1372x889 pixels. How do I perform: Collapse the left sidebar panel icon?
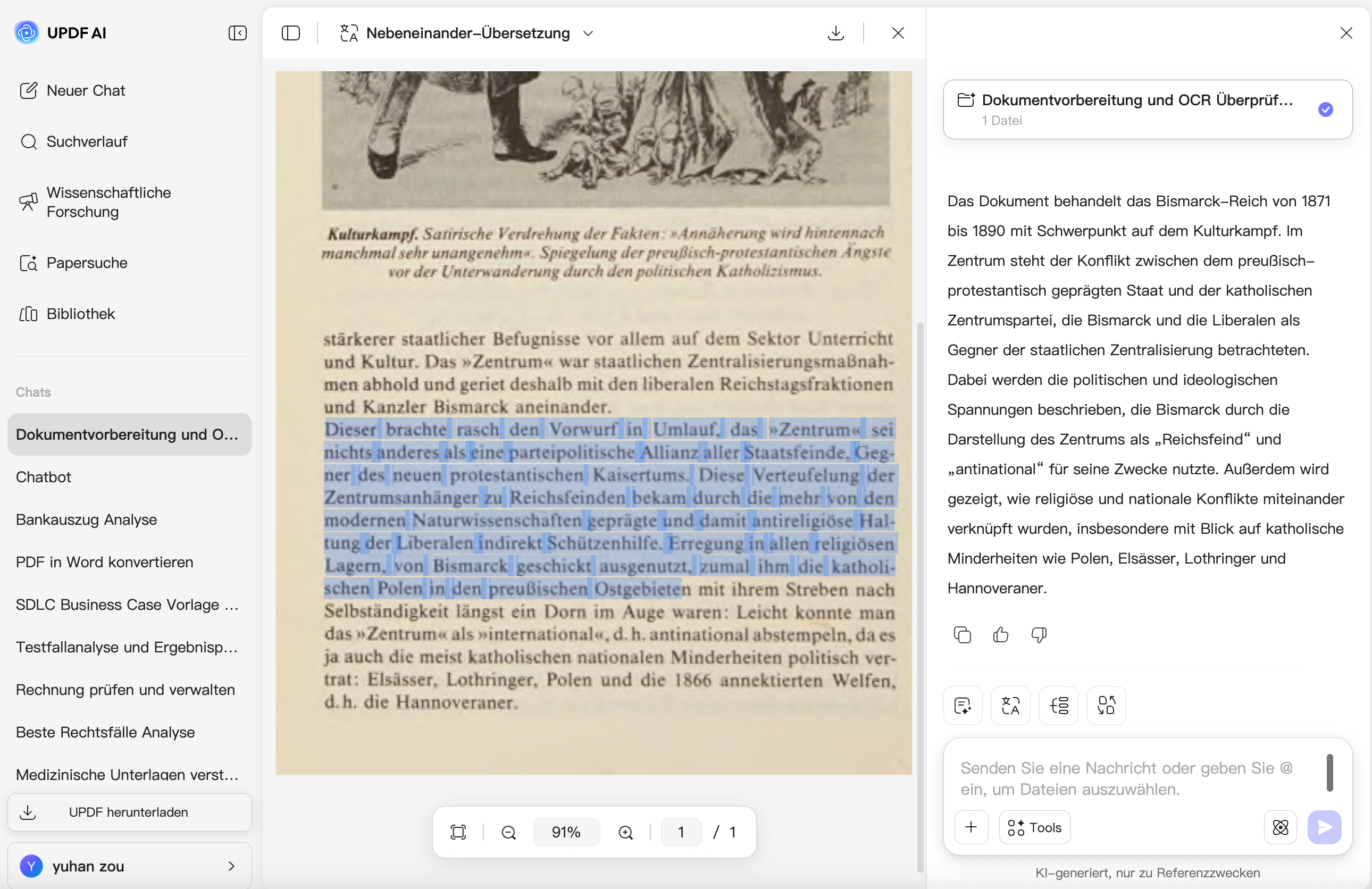[x=238, y=33]
